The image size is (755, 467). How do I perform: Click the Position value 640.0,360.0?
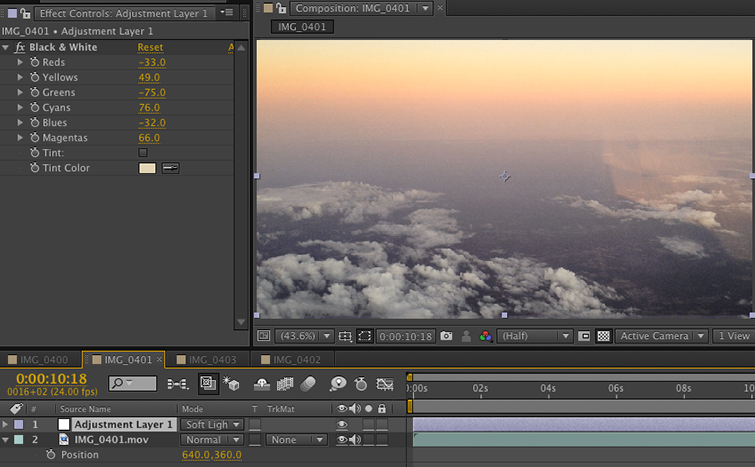211,455
